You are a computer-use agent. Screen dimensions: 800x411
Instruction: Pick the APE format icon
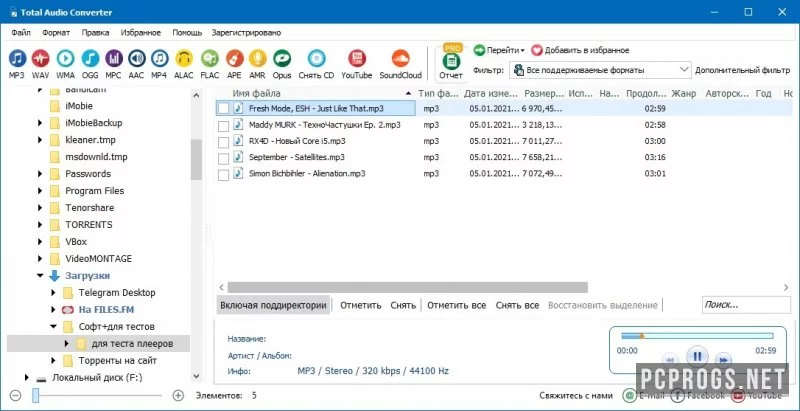[234, 59]
